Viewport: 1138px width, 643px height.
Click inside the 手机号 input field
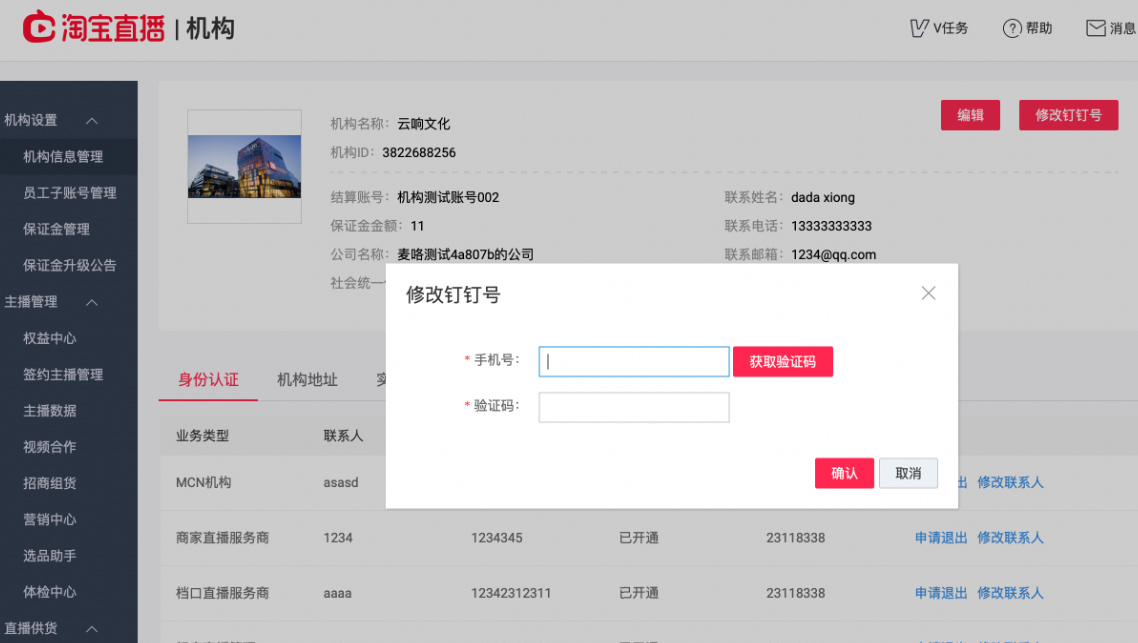[633, 361]
